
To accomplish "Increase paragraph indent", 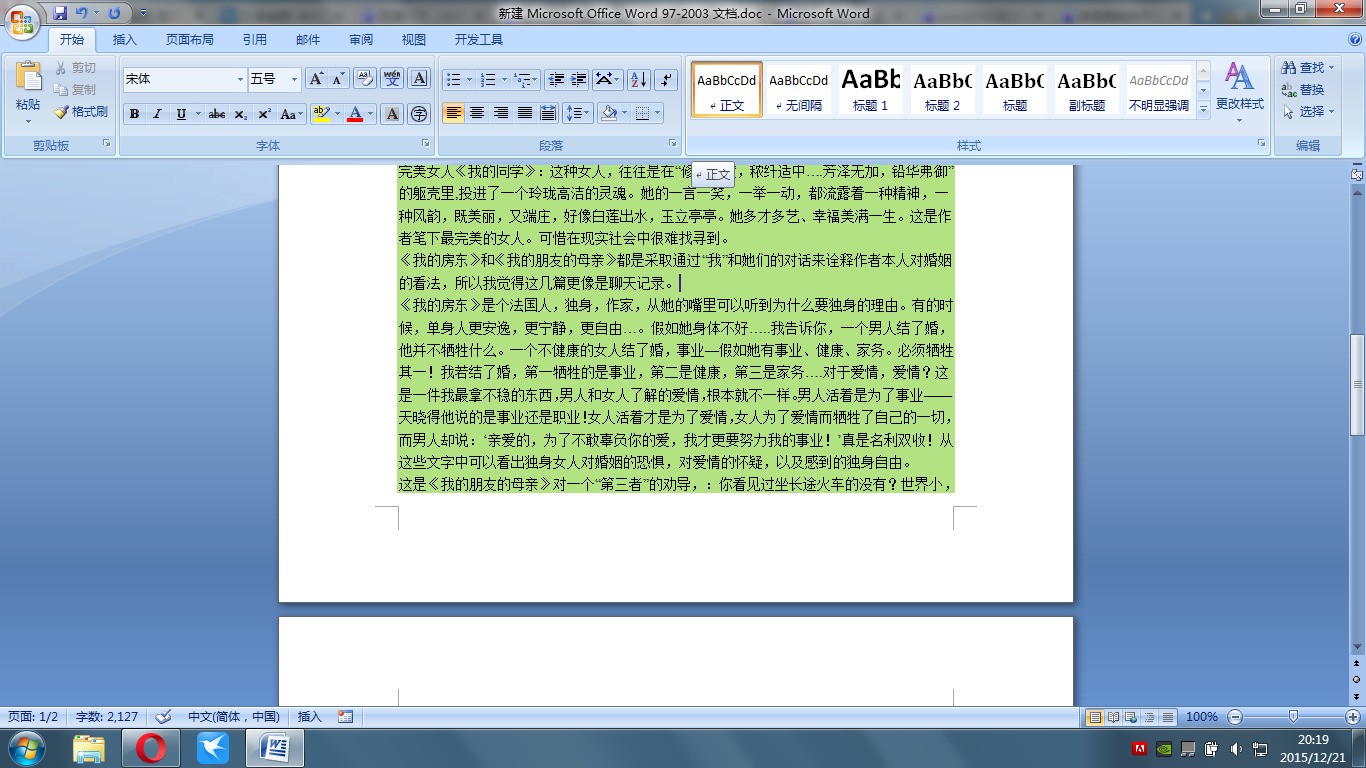I will pyautogui.click(x=579, y=79).
